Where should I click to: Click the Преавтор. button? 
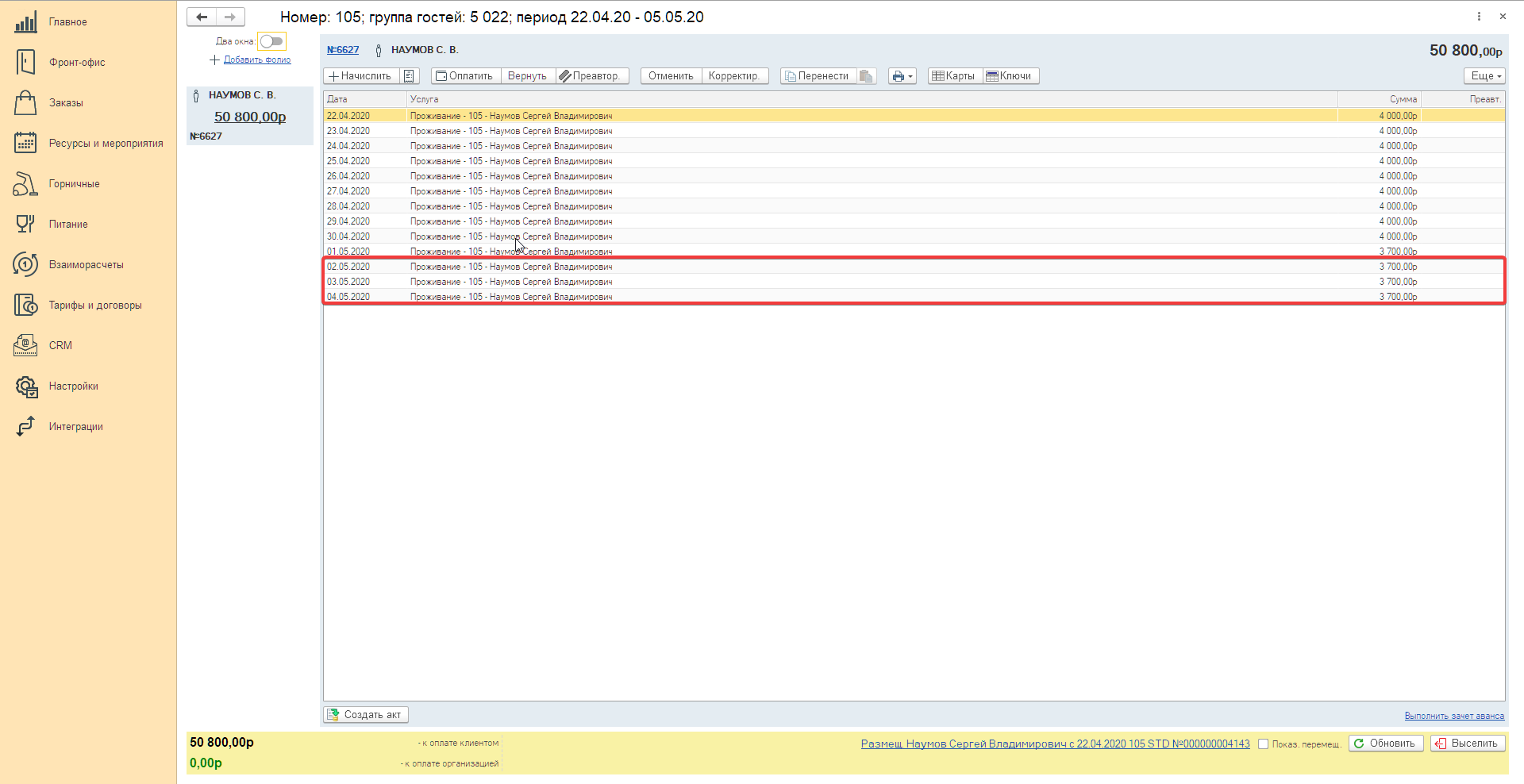pos(592,76)
